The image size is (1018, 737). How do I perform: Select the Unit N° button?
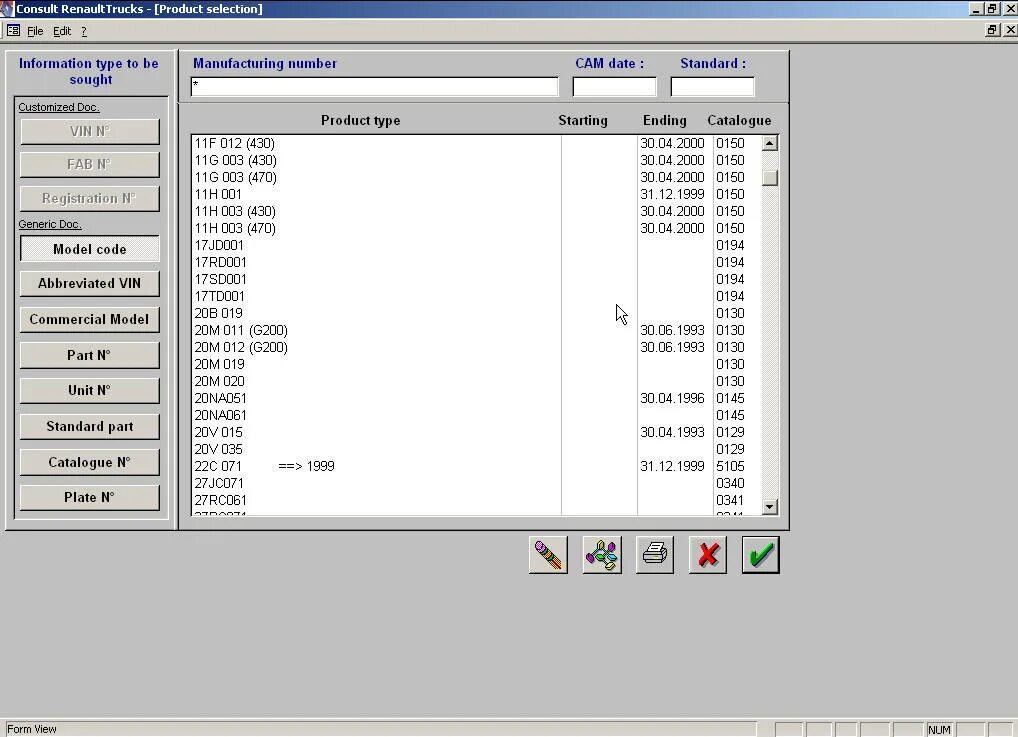pos(90,390)
